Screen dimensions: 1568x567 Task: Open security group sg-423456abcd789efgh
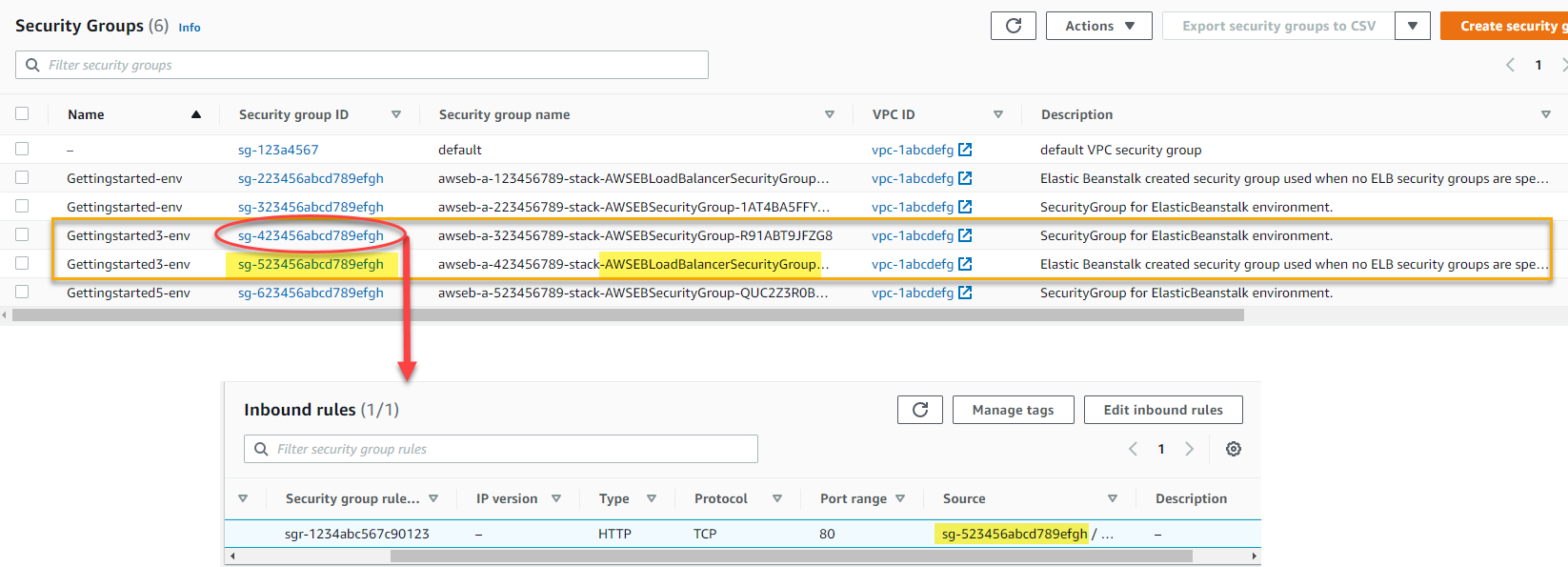click(x=311, y=235)
